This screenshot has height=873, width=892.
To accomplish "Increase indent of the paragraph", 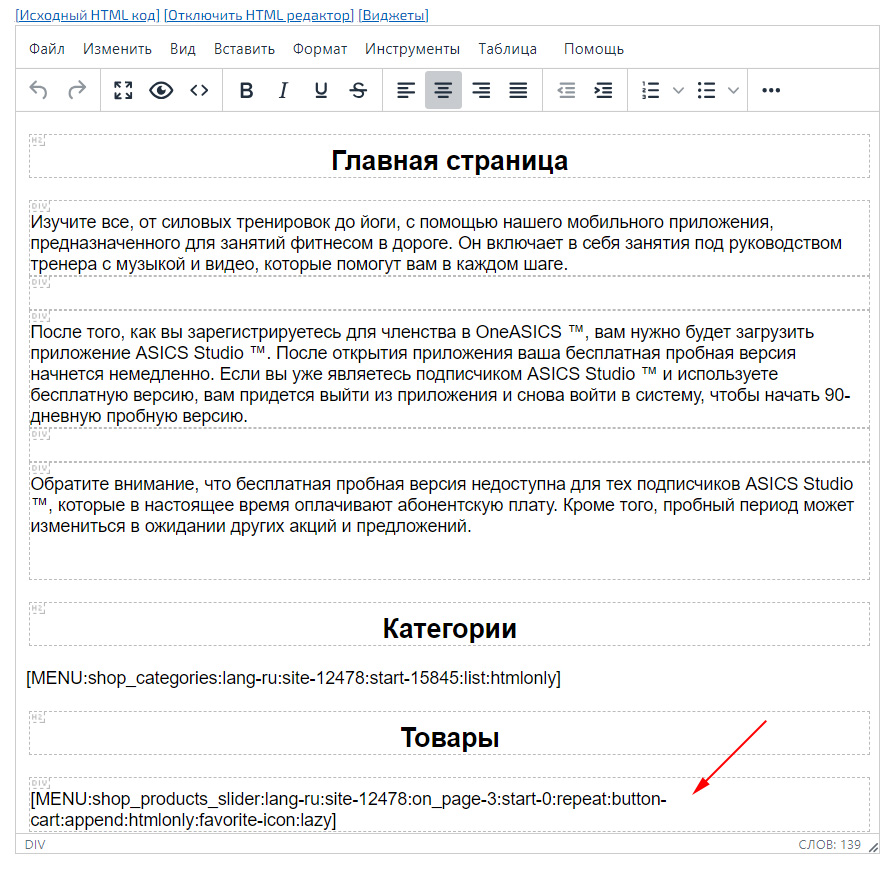I will [603, 91].
